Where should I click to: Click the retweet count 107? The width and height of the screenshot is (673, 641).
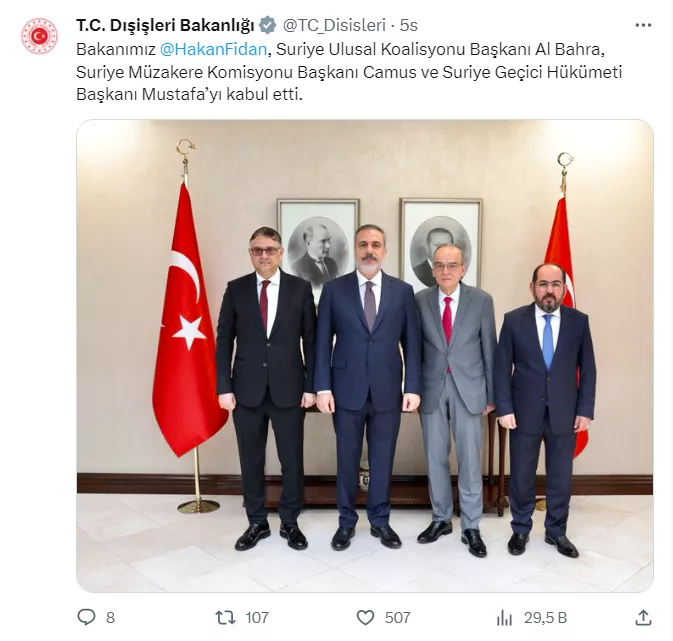257,618
